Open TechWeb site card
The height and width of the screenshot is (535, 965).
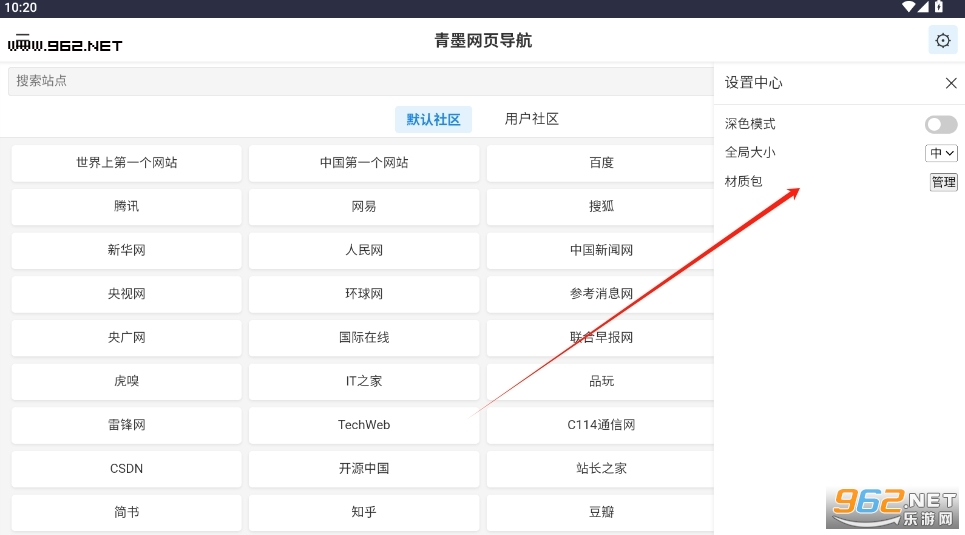364,425
